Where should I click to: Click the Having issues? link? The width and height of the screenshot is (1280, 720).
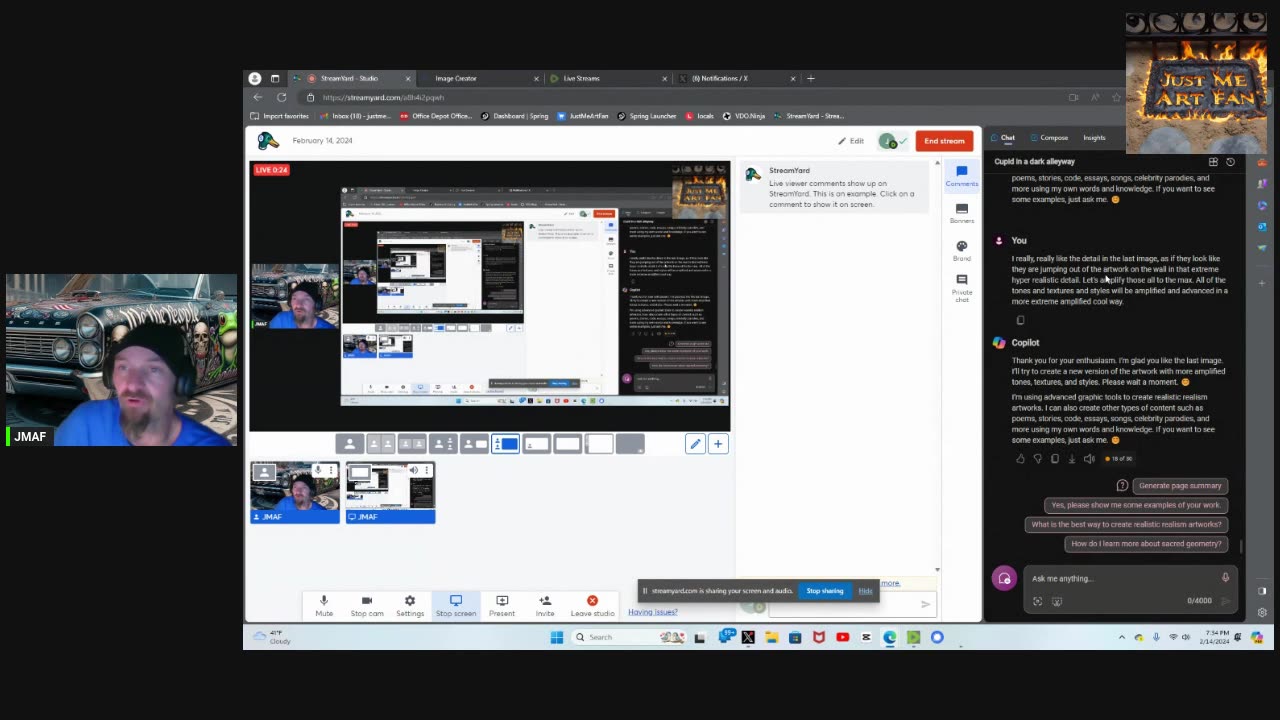(x=653, y=612)
